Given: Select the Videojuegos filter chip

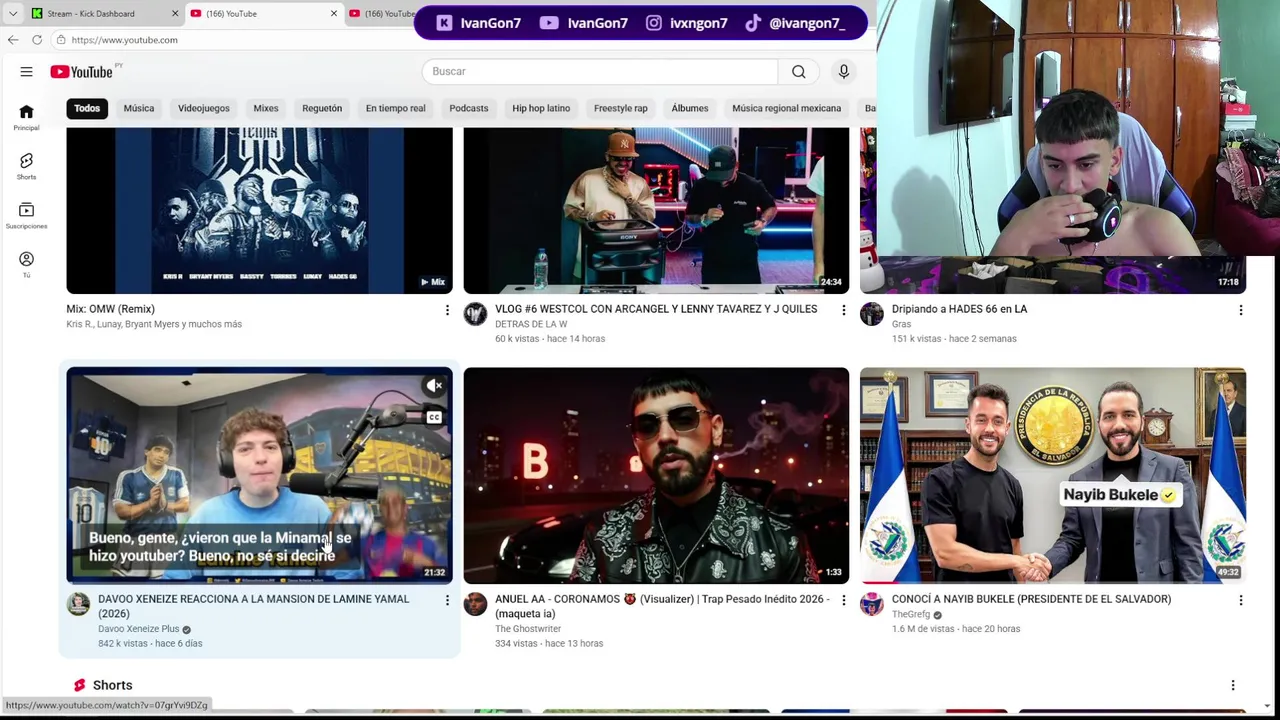Looking at the screenshot, I should point(204,108).
